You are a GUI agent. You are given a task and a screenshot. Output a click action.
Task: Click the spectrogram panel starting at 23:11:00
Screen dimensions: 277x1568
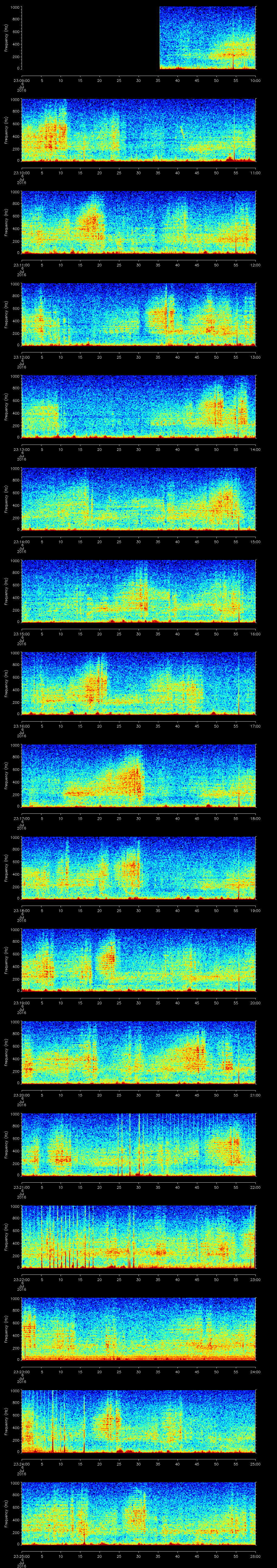point(139,222)
